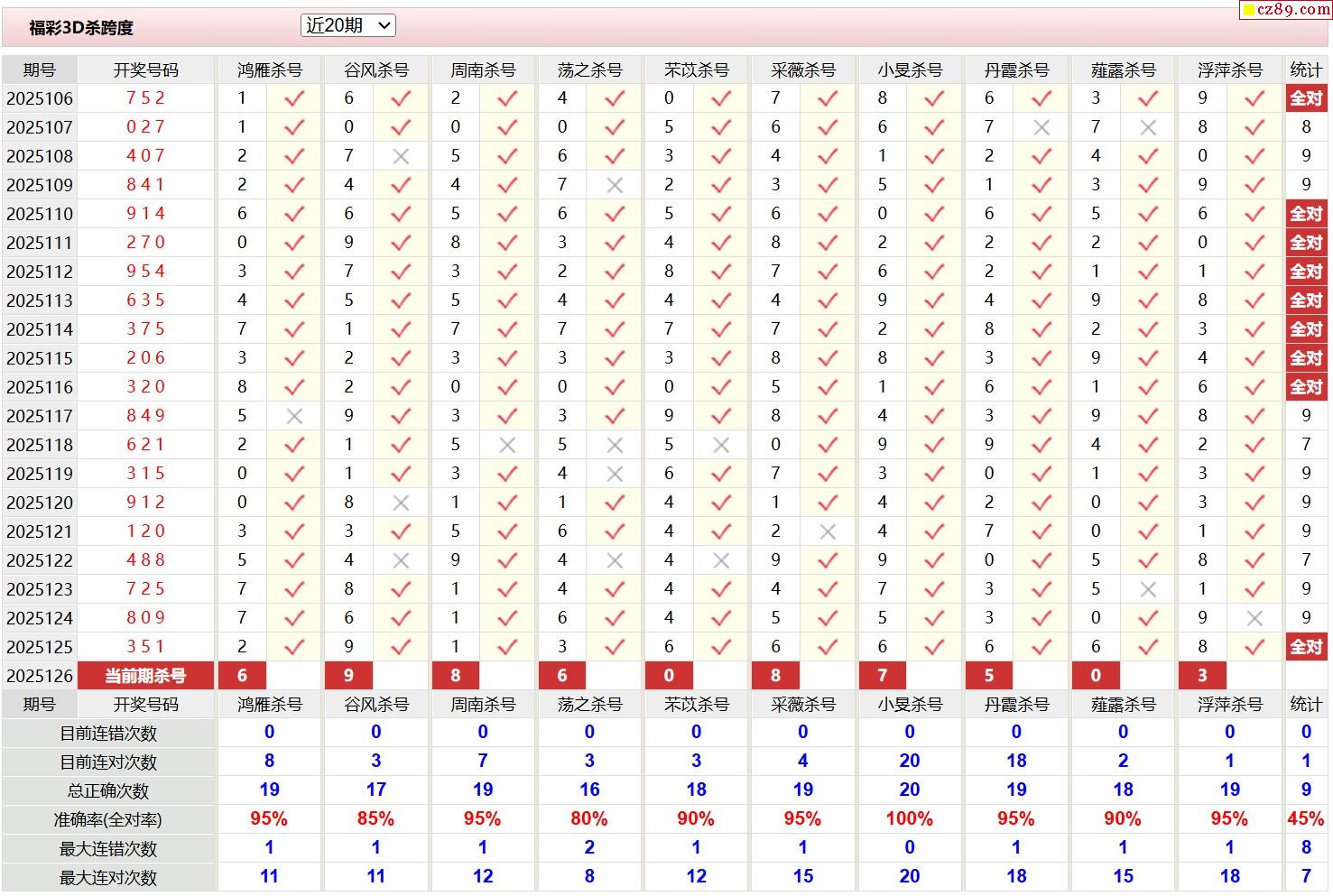The width and height of the screenshot is (1333, 896).
Task: Click the 最大连对次数 row label
Action: [x=108, y=878]
